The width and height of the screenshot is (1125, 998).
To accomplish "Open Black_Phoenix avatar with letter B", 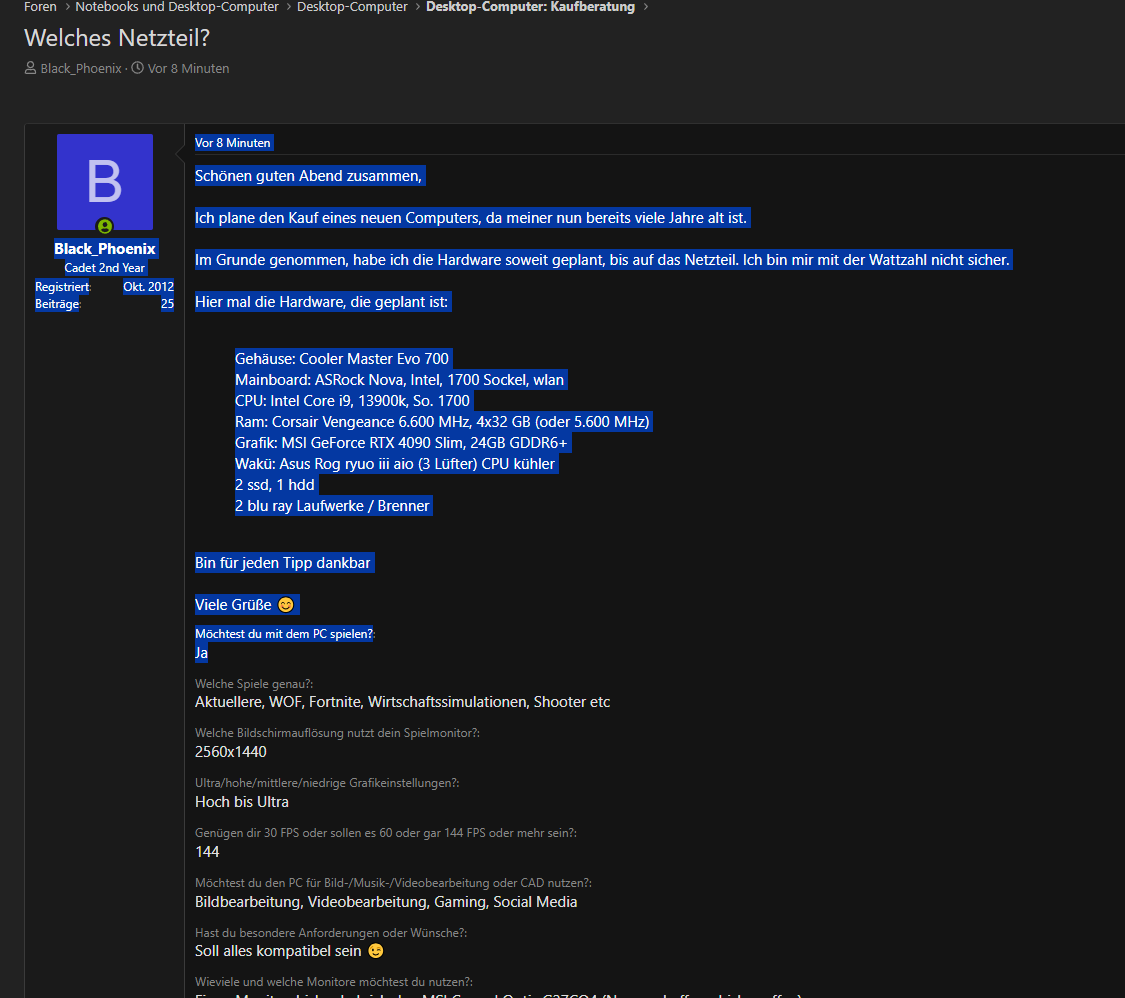I will coord(105,182).
